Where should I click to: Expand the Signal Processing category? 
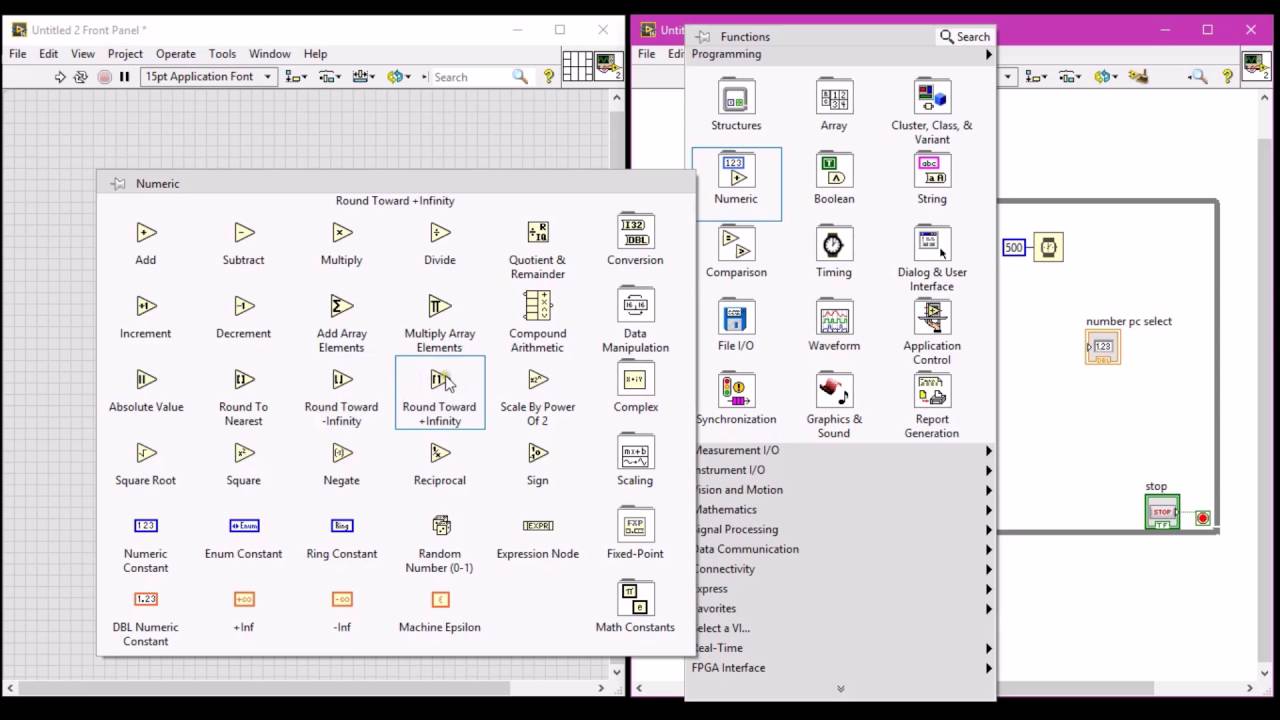(841, 529)
